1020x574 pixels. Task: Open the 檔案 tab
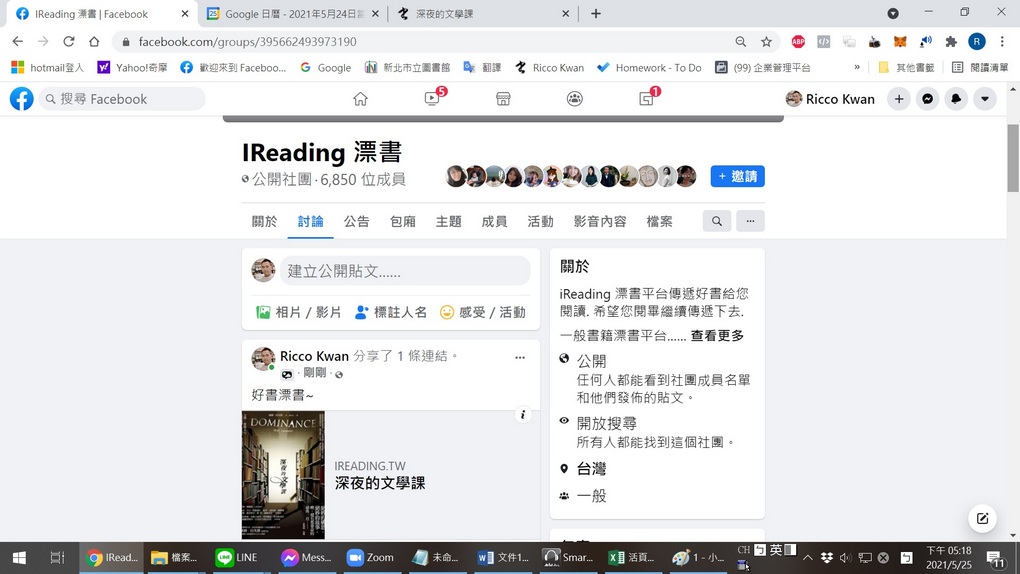(660, 221)
